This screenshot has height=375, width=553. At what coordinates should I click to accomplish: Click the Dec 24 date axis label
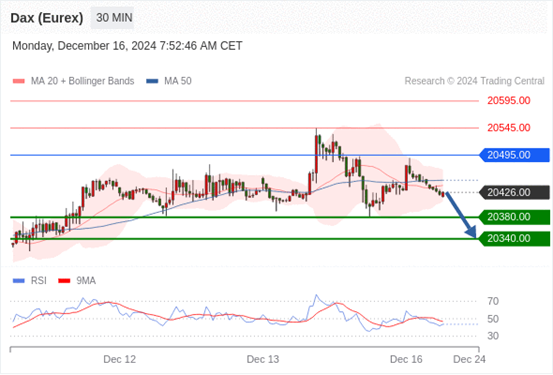click(469, 359)
